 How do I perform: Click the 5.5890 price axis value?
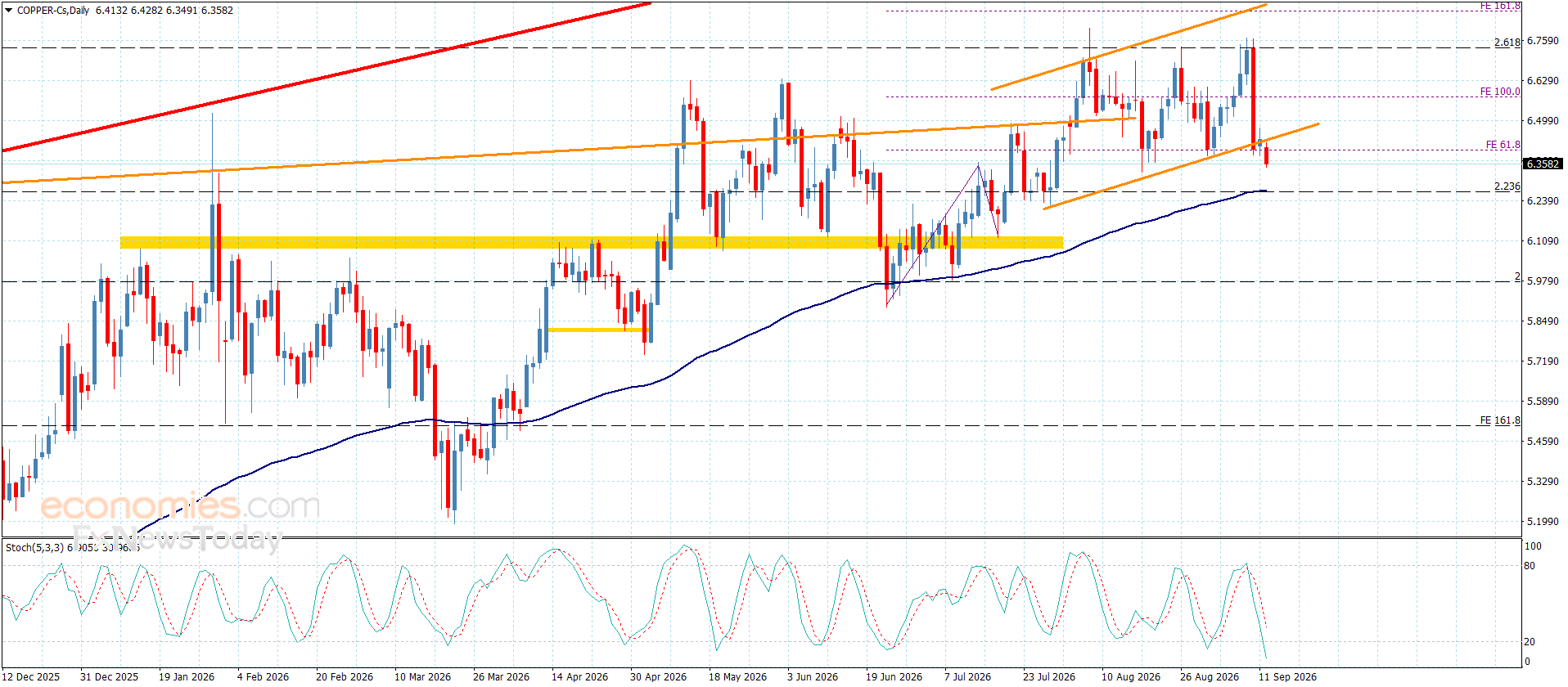(1543, 402)
